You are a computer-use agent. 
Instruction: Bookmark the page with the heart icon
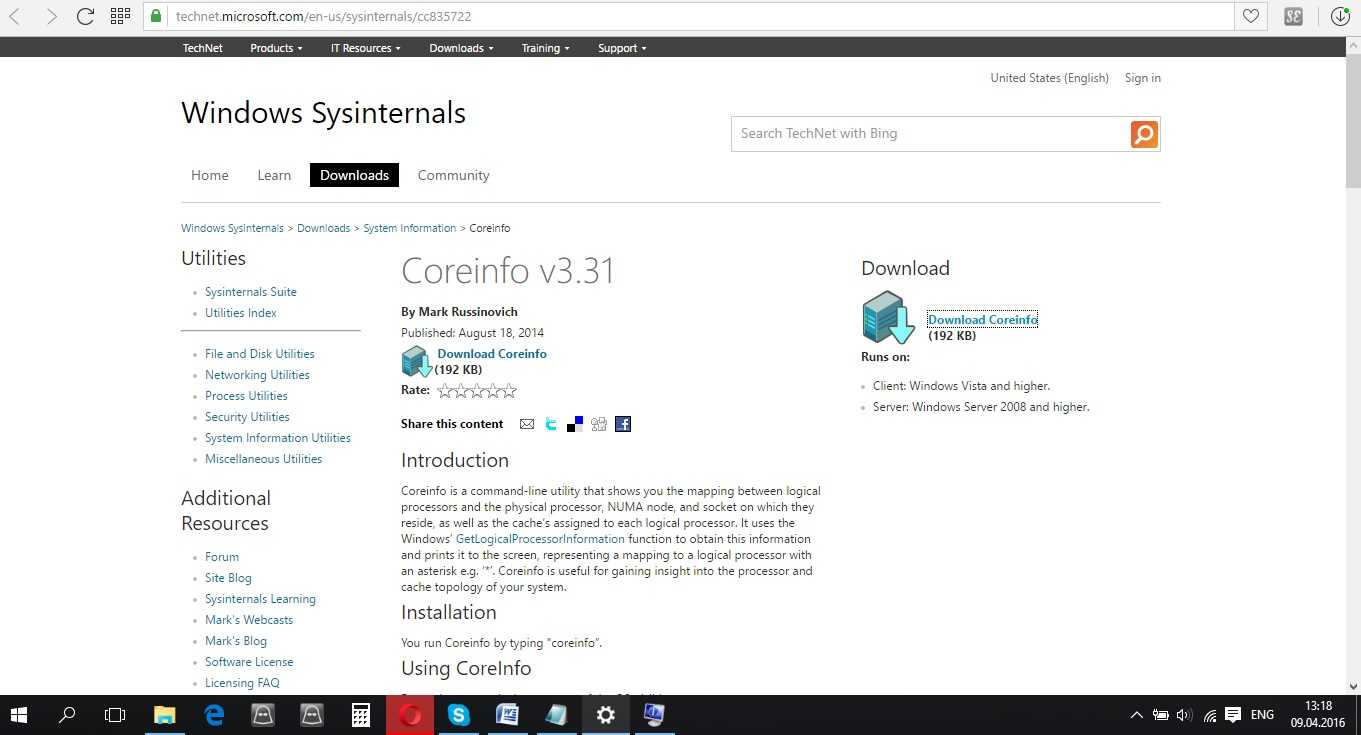click(x=1251, y=16)
